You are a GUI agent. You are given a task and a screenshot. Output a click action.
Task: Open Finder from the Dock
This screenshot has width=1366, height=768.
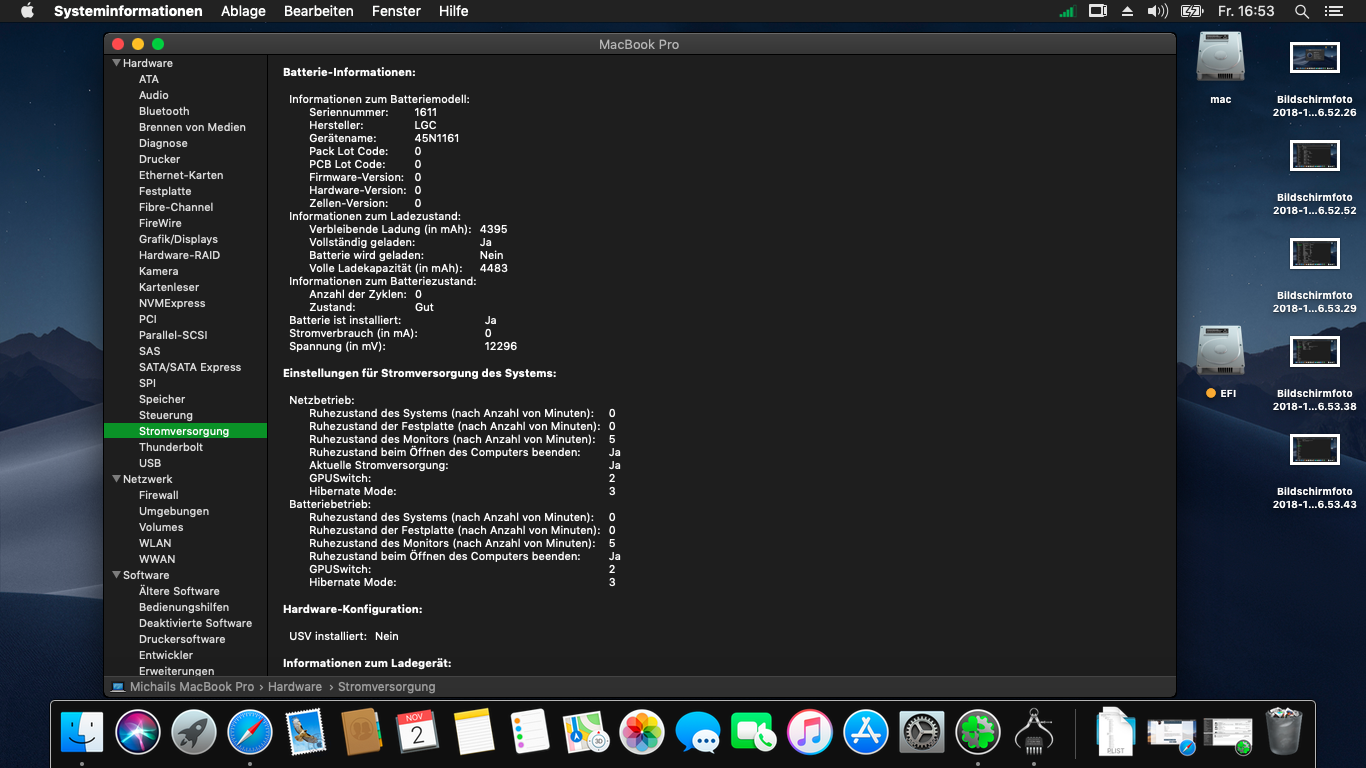tap(82, 732)
